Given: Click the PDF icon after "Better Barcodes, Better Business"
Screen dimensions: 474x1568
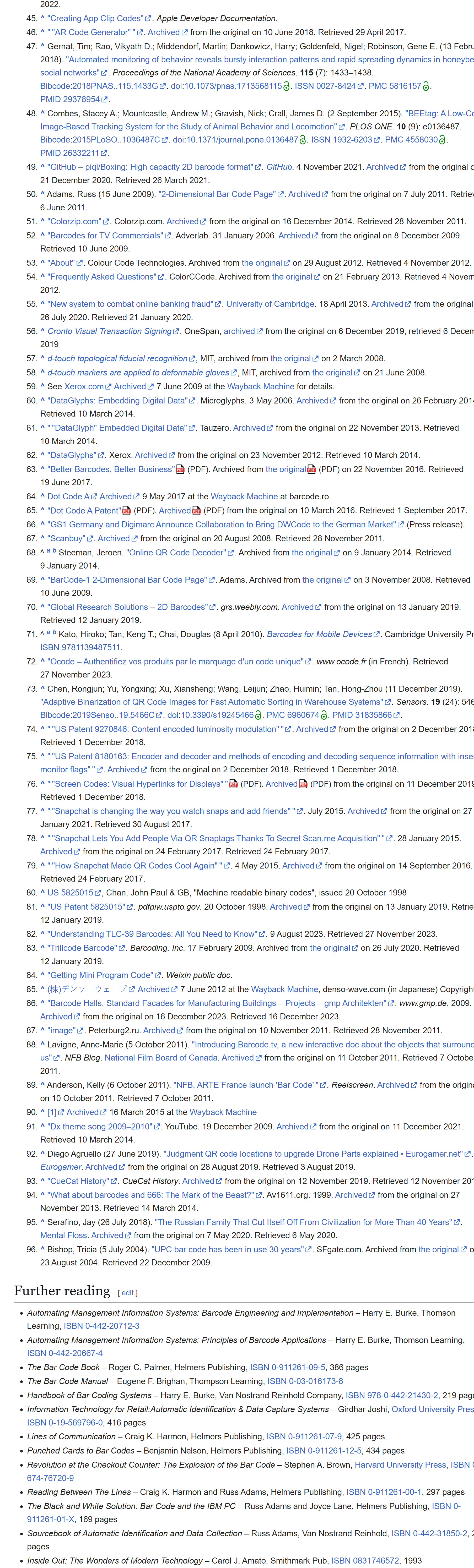Looking at the screenshot, I should tap(180, 469).
